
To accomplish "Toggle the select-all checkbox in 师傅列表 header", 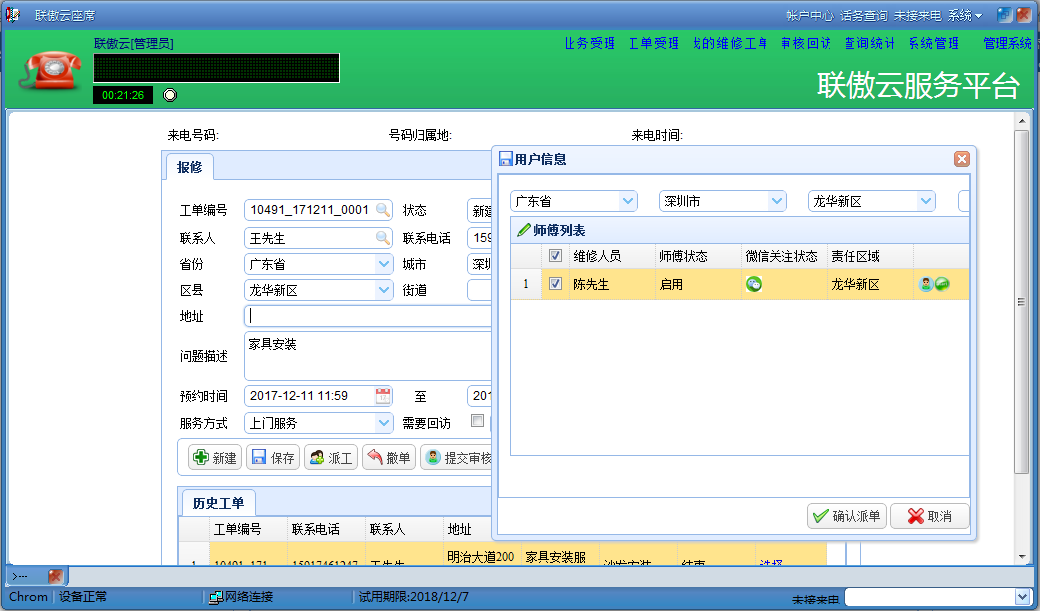I will click(555, 256).
